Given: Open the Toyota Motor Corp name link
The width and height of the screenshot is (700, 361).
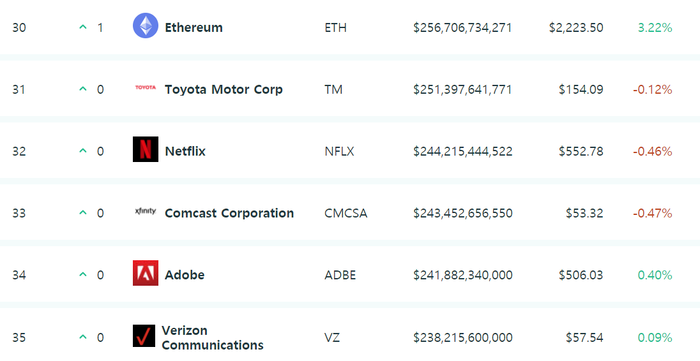Looking at the screenshot, I should (x=224, y=90).
